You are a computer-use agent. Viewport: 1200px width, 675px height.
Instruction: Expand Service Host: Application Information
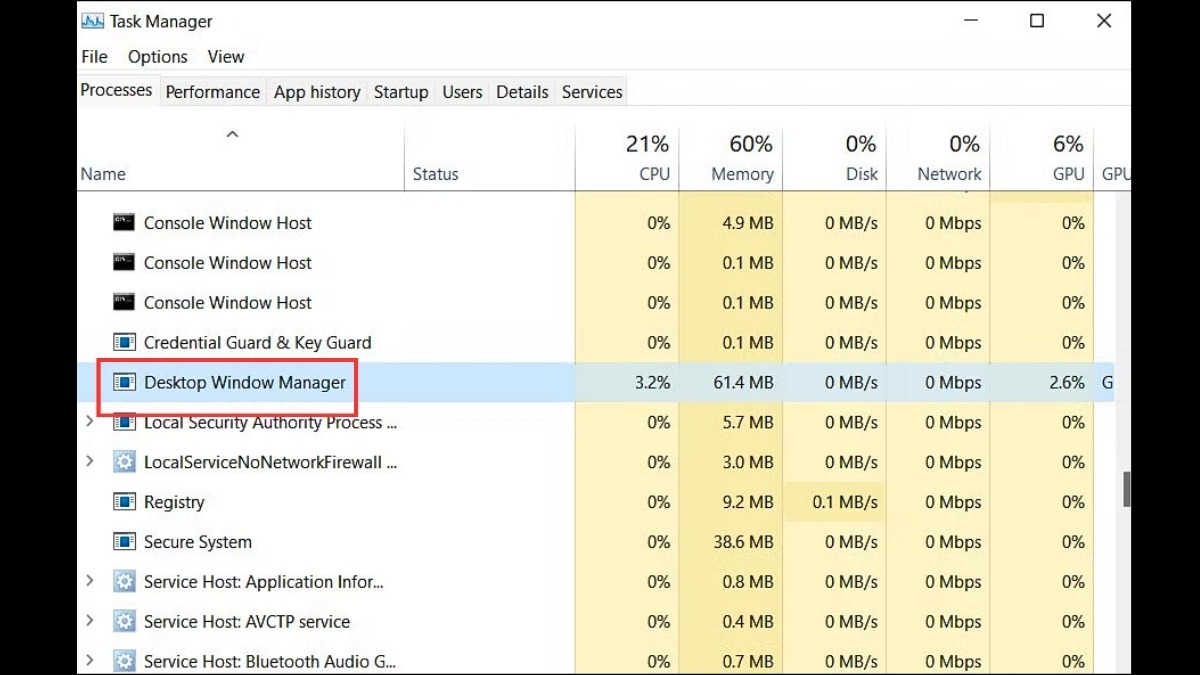(x=90, y=581)
